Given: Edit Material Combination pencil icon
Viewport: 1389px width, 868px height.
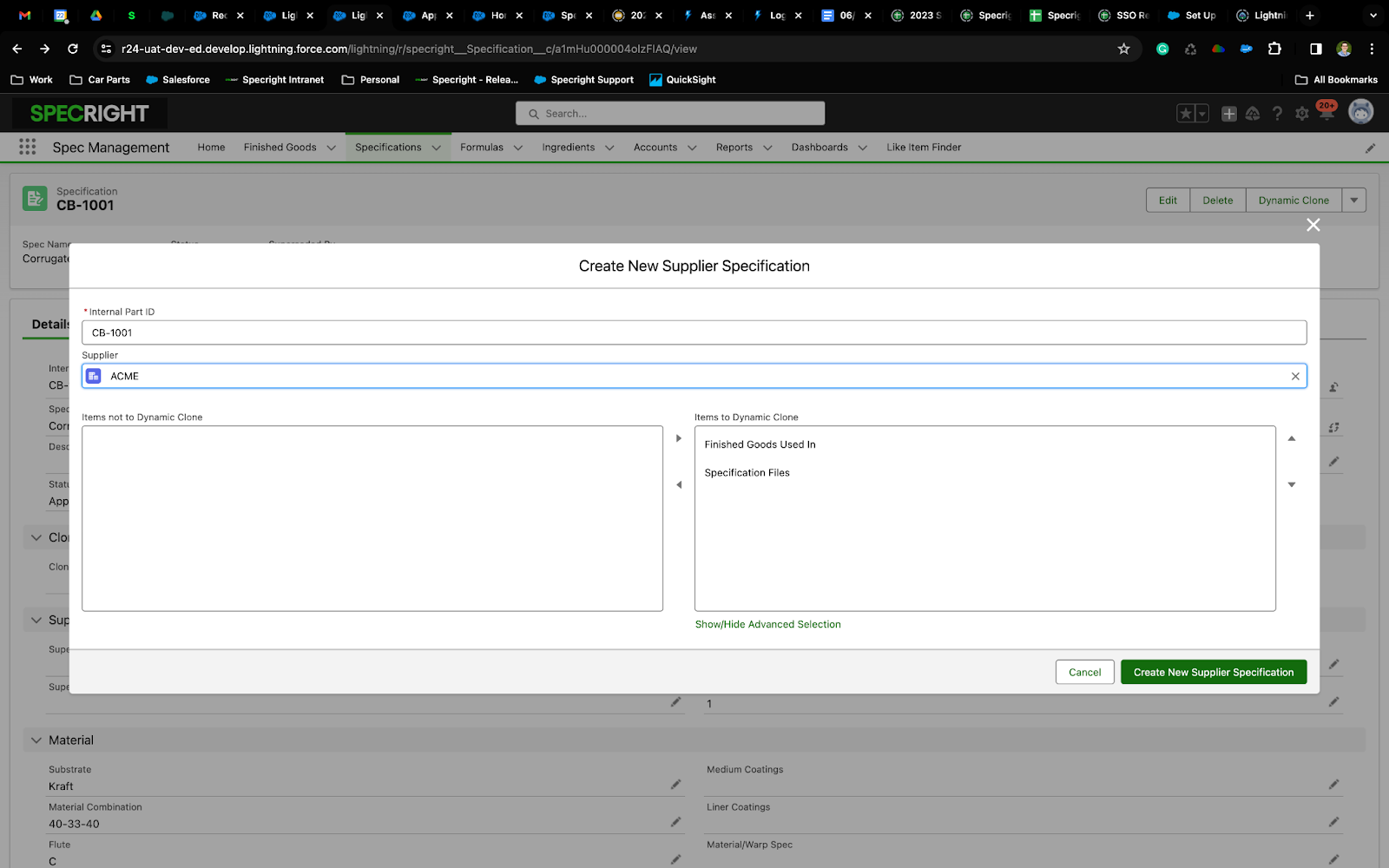Looking at the screenshot, I should pos(675,822).
